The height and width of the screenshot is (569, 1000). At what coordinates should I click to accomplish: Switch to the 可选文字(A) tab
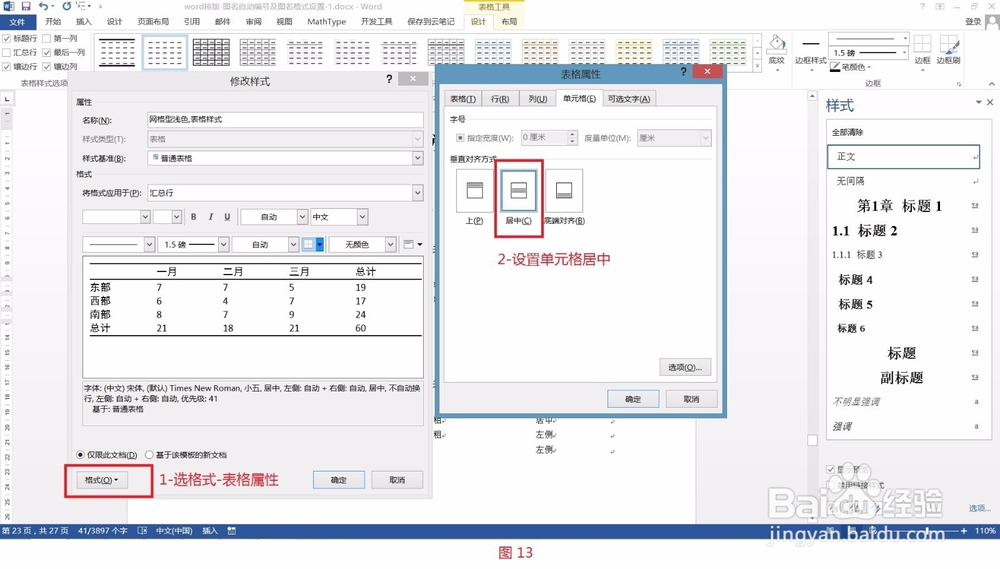pos(629,99)
